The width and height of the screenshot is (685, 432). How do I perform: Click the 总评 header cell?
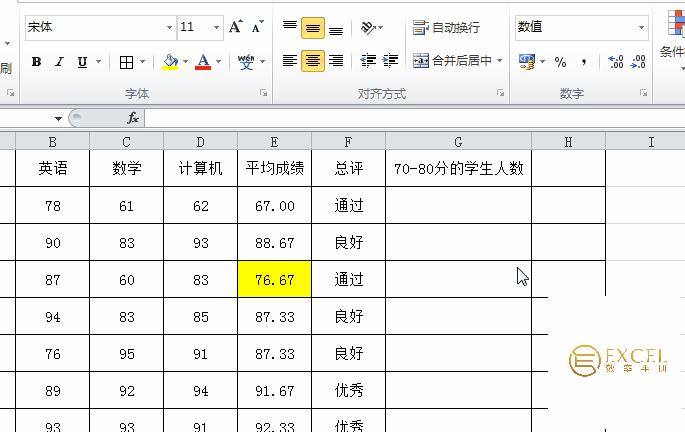point(348,168)
